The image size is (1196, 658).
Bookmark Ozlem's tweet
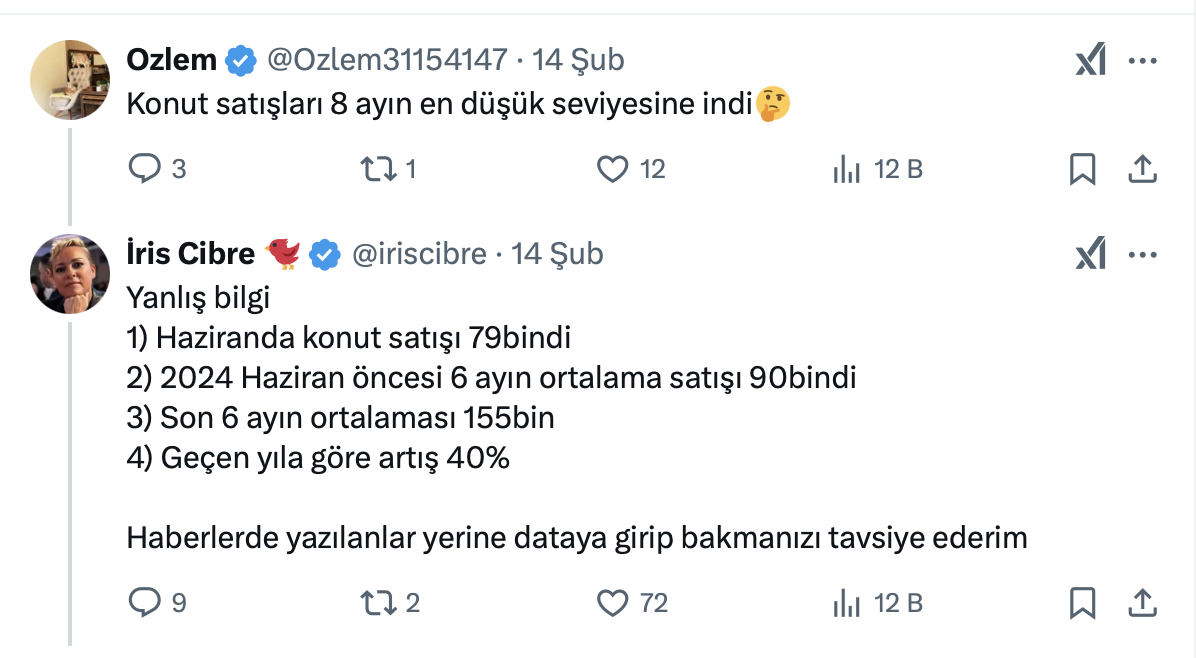[1082, 170]
